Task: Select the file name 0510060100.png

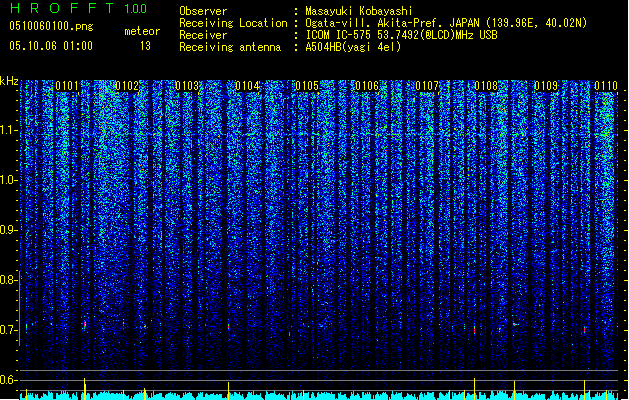Action: pyautogui.click(x=51, y=27)
